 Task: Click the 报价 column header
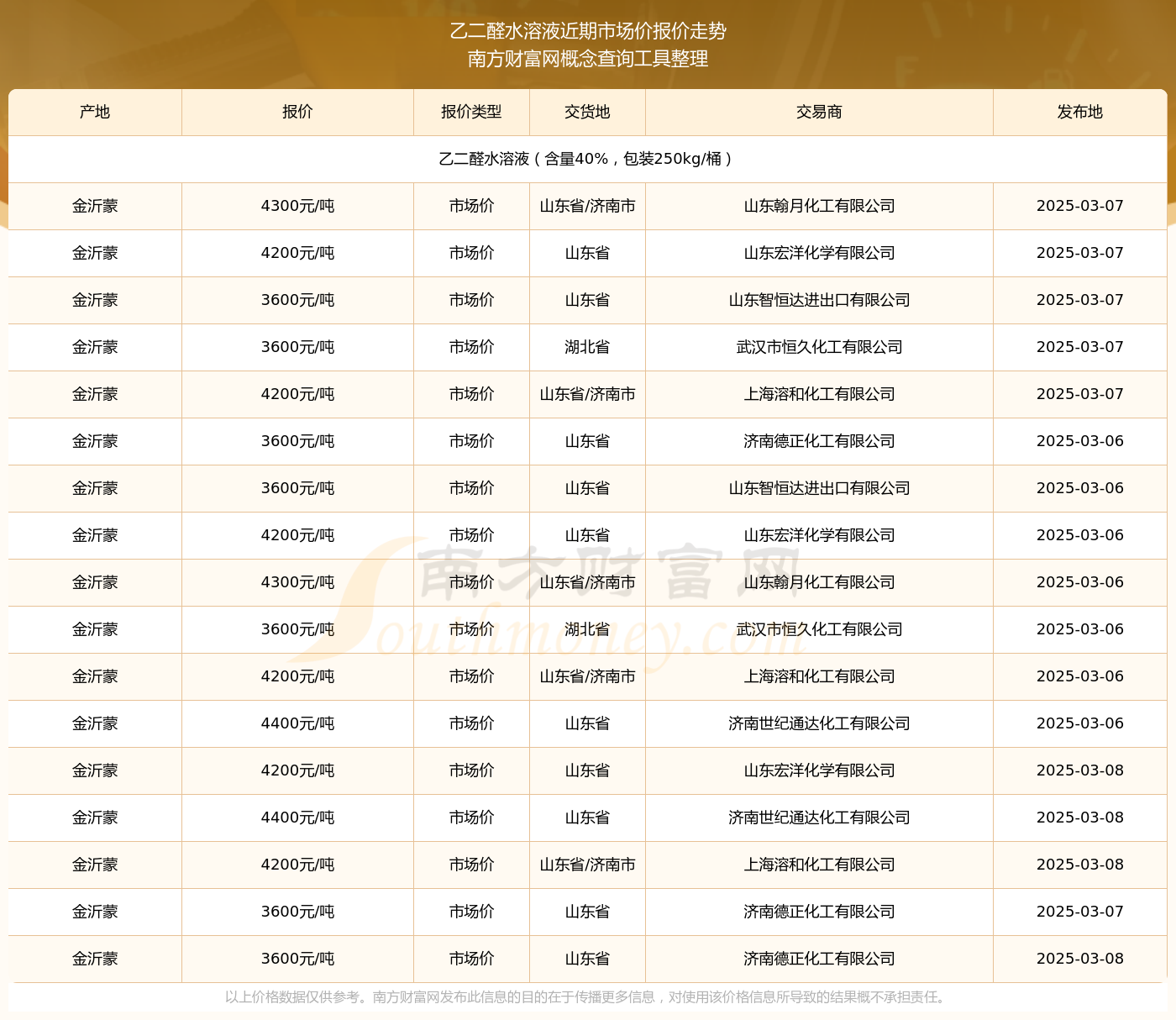click(x=297, y=112)
